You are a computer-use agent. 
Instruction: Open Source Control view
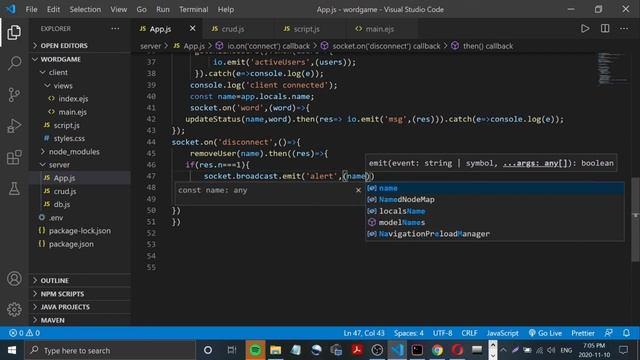[14, 95]
